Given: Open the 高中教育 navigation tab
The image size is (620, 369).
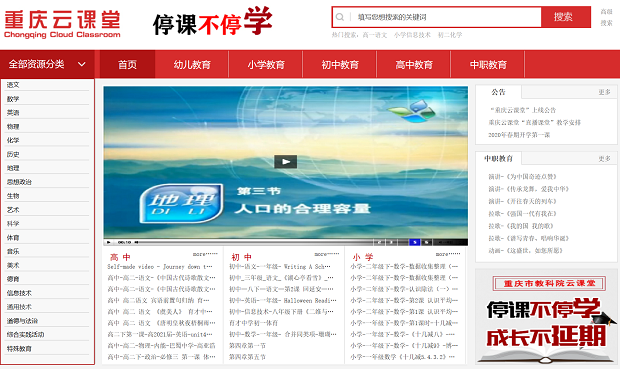Looking at the screenshot, I should [x=414, y=64].
